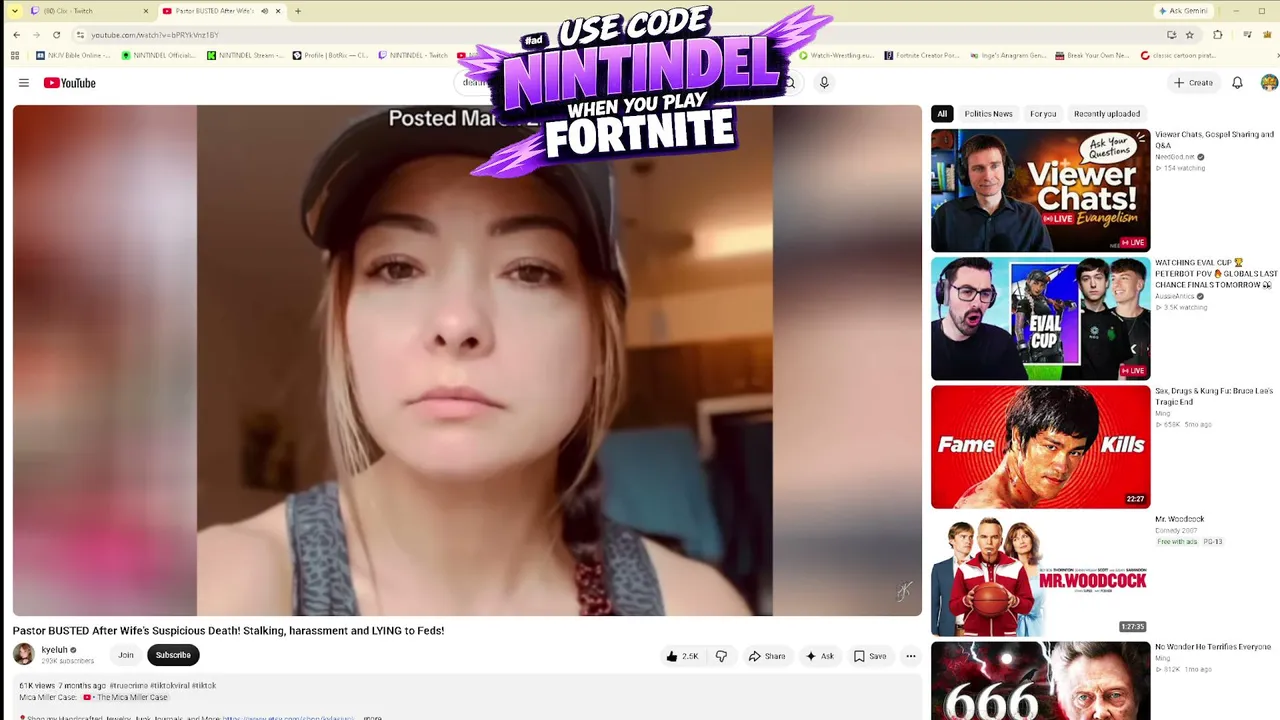The height and width of the screenshot is (720, 1280).
Task: View site information icon in address bar
Action: coord(80,35)
